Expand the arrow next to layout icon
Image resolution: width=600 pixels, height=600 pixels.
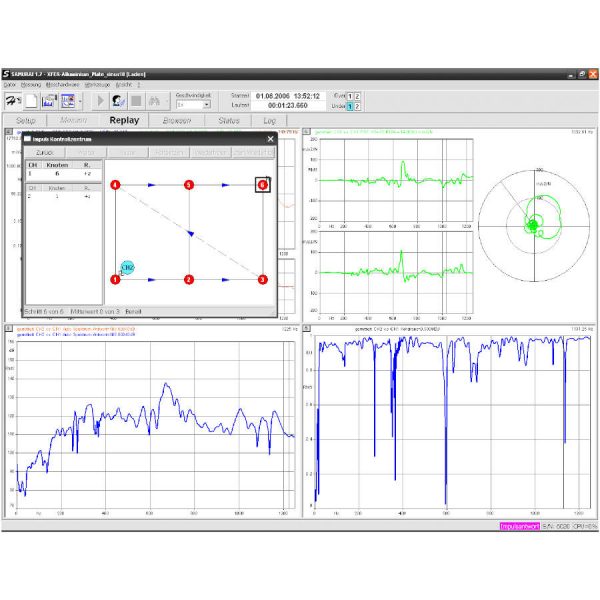pyautogui.click(x=80, y=101)
